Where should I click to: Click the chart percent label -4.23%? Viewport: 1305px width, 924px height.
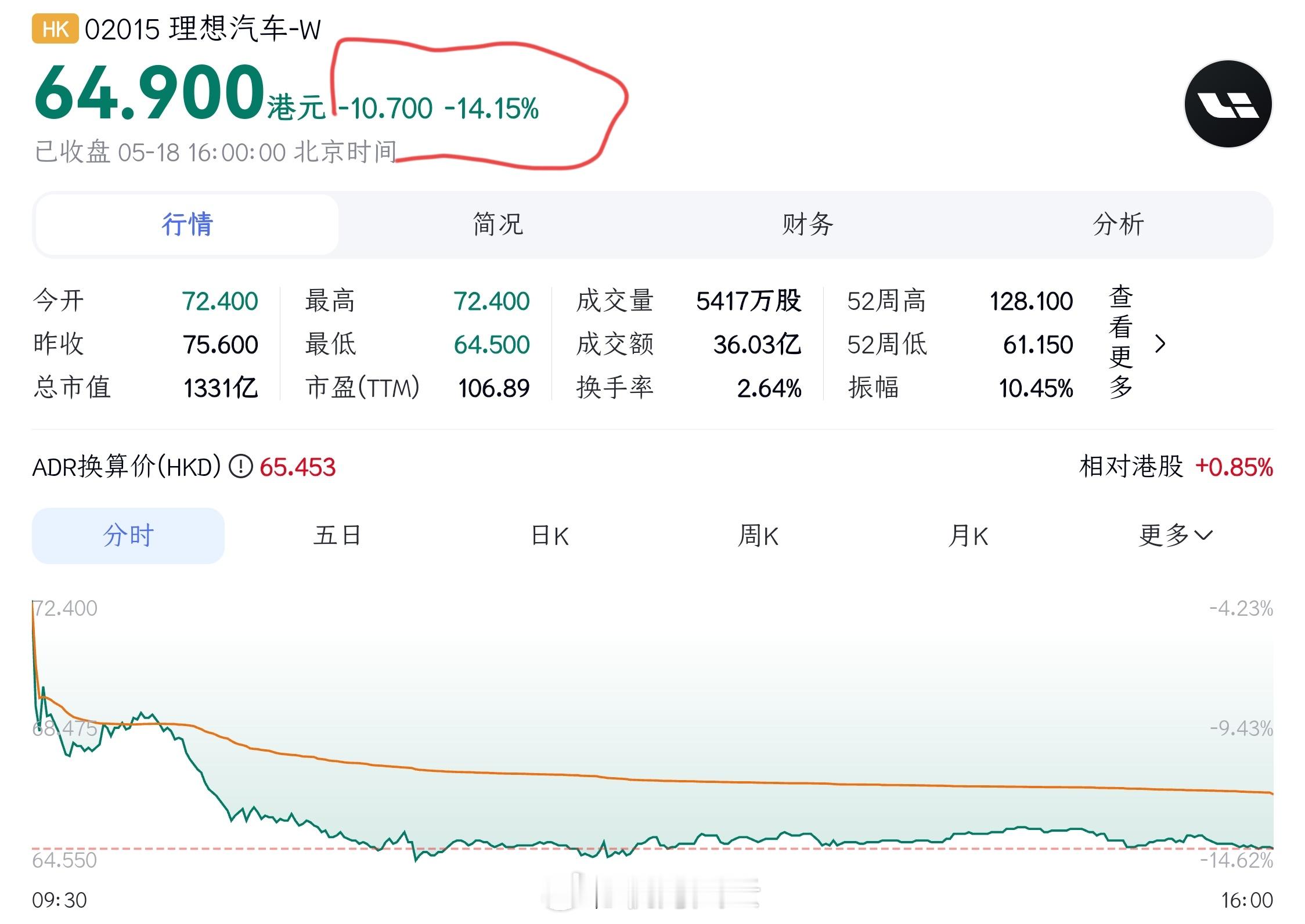coord(1241,608)
